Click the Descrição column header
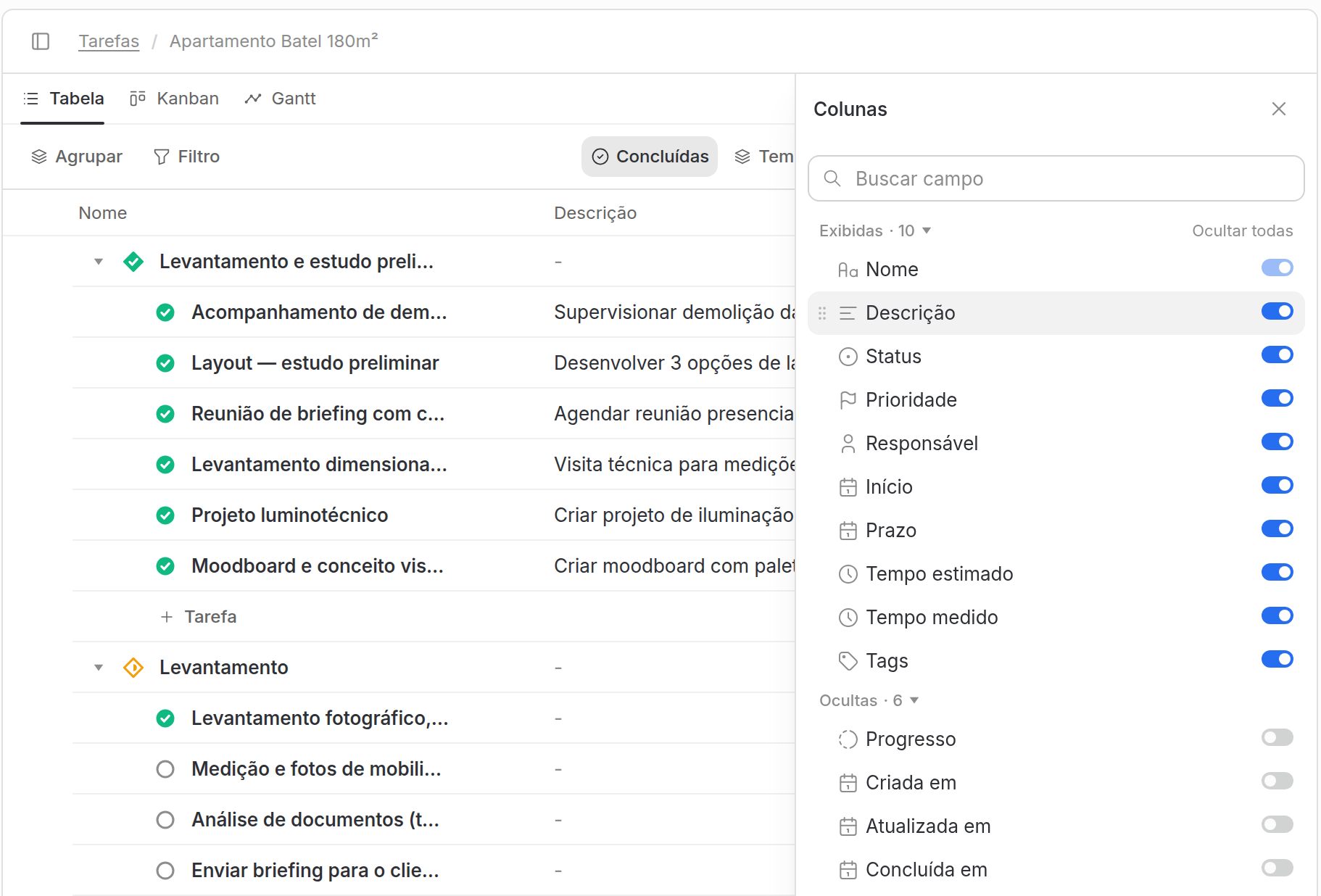This screenshot has width=1321, height=896. coord(595,213)
